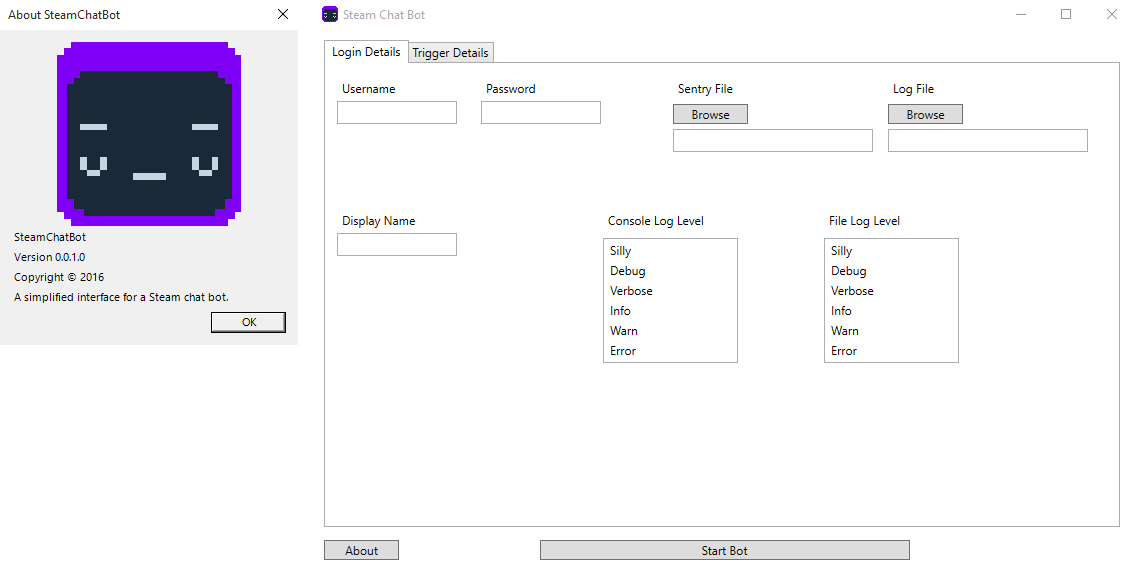Minimize the Steam Chat Bot window
Image resolution: width=1135 pixels, height=574 pixels.
click(x=1021, y=14)
